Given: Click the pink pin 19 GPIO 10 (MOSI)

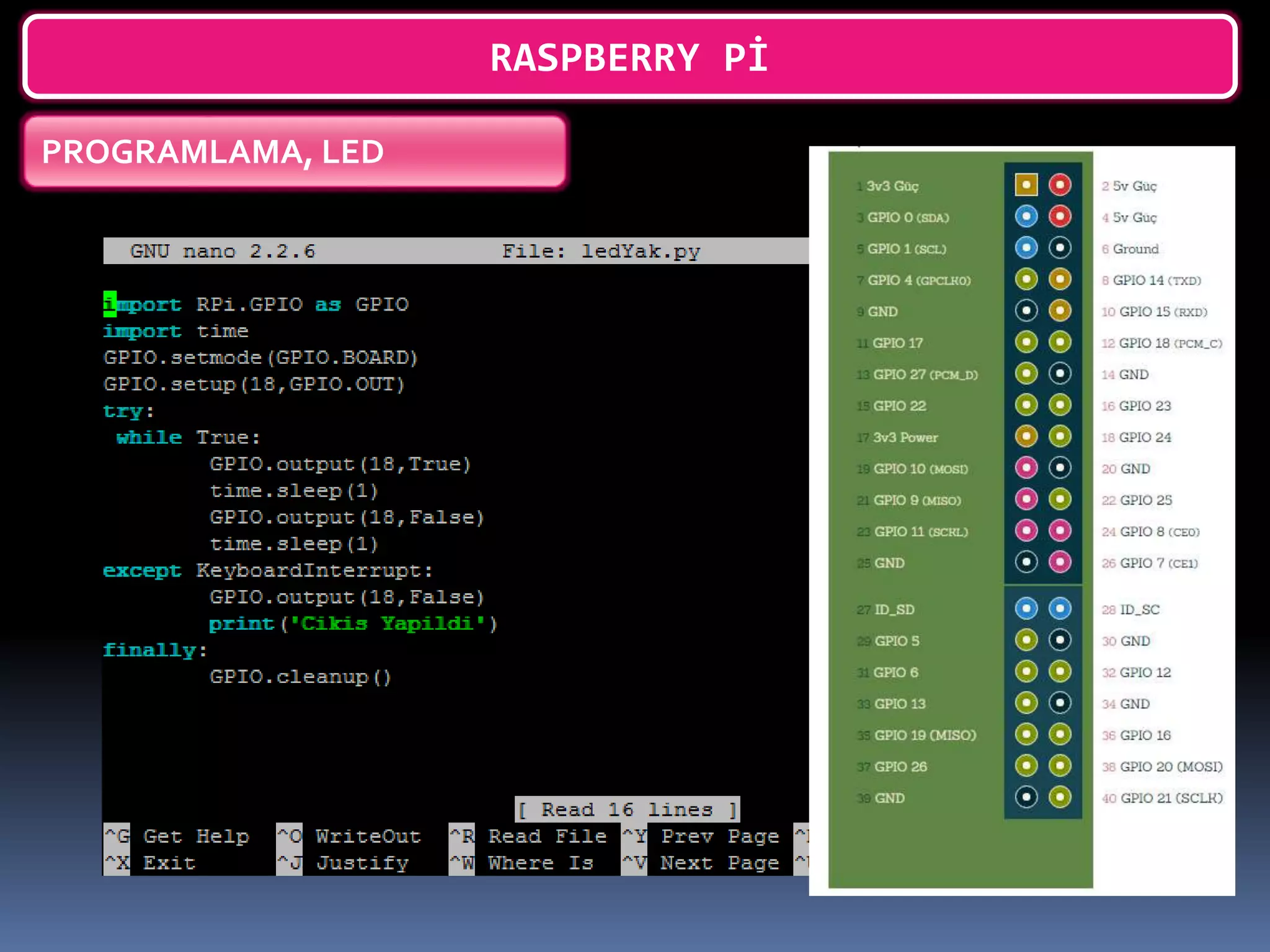Looking at the screenshot, I should [x=1026, y=468].
